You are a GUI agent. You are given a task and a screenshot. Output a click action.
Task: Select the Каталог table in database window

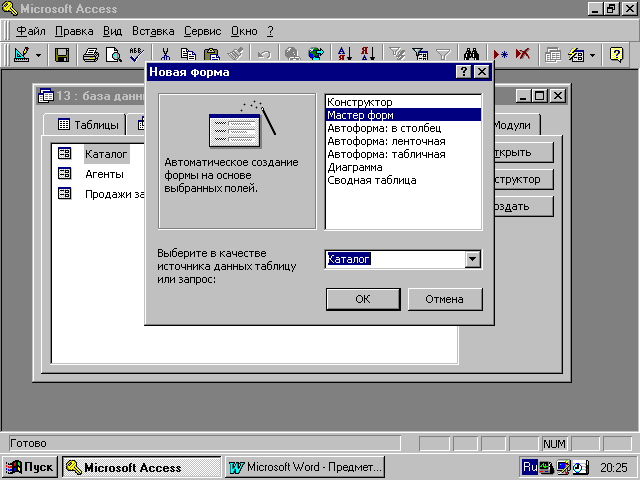(x=106, y=154)
